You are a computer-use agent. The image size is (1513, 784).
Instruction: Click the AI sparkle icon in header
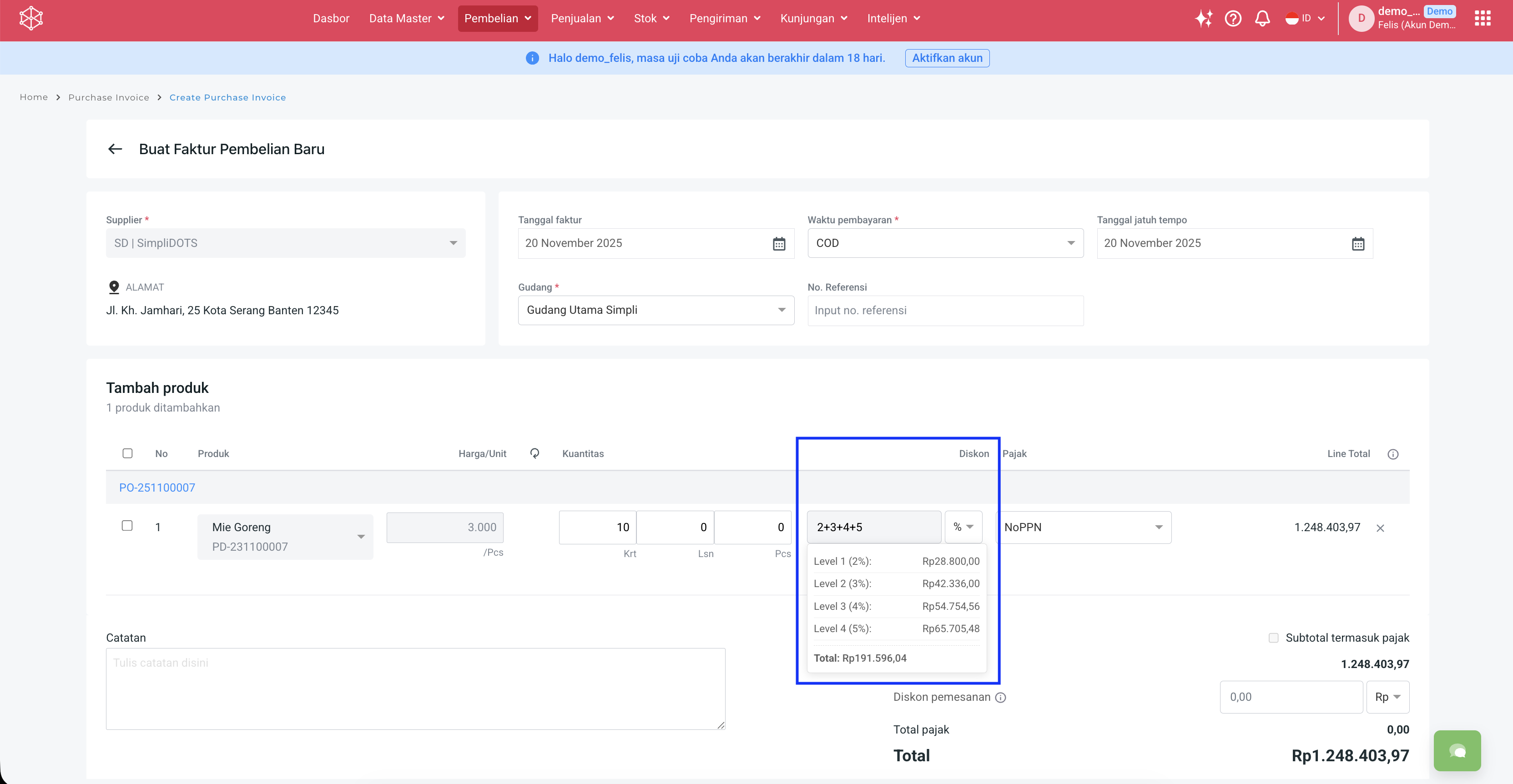tap(1204, 19)
